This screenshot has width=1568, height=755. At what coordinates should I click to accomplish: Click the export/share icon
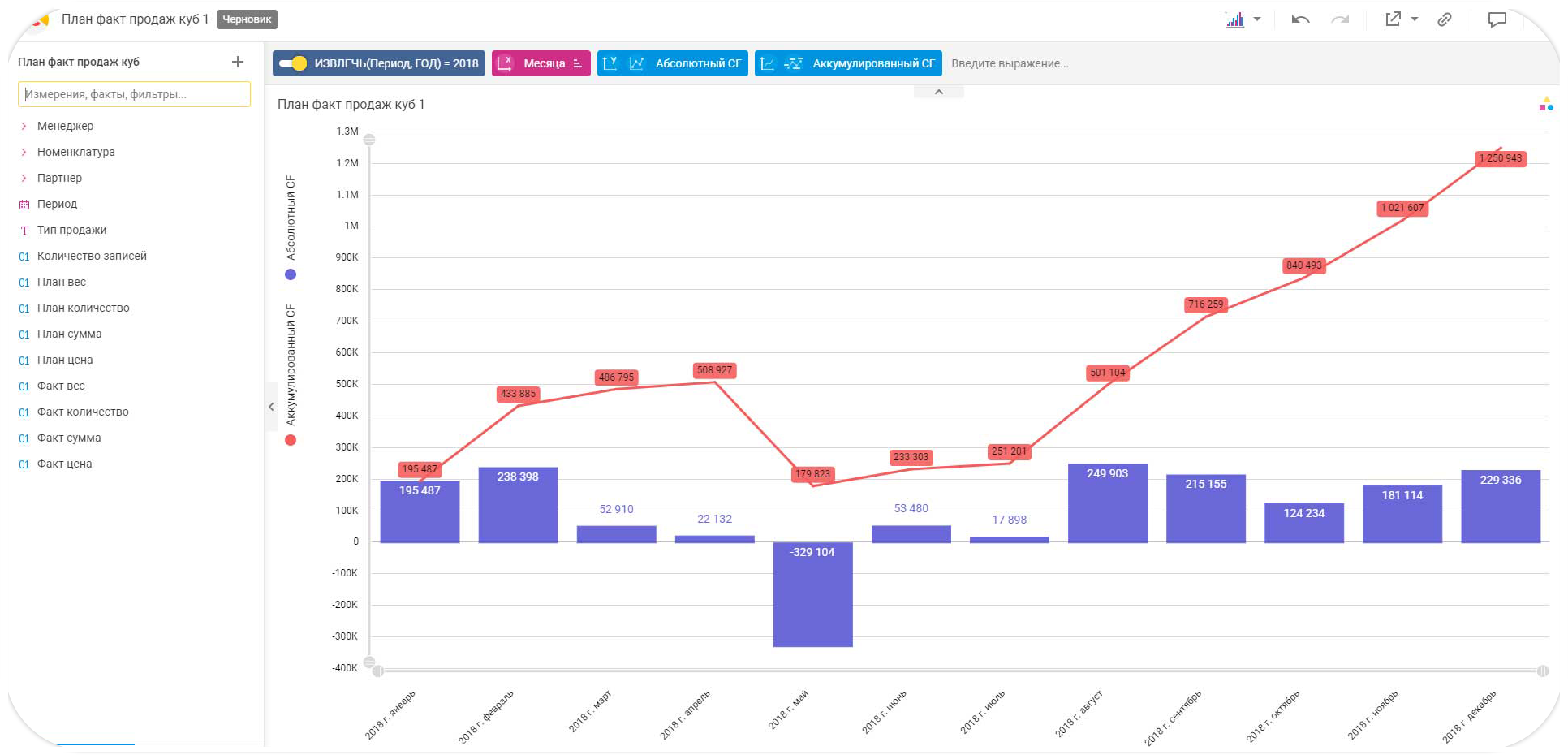click(x=1393, y=19)
